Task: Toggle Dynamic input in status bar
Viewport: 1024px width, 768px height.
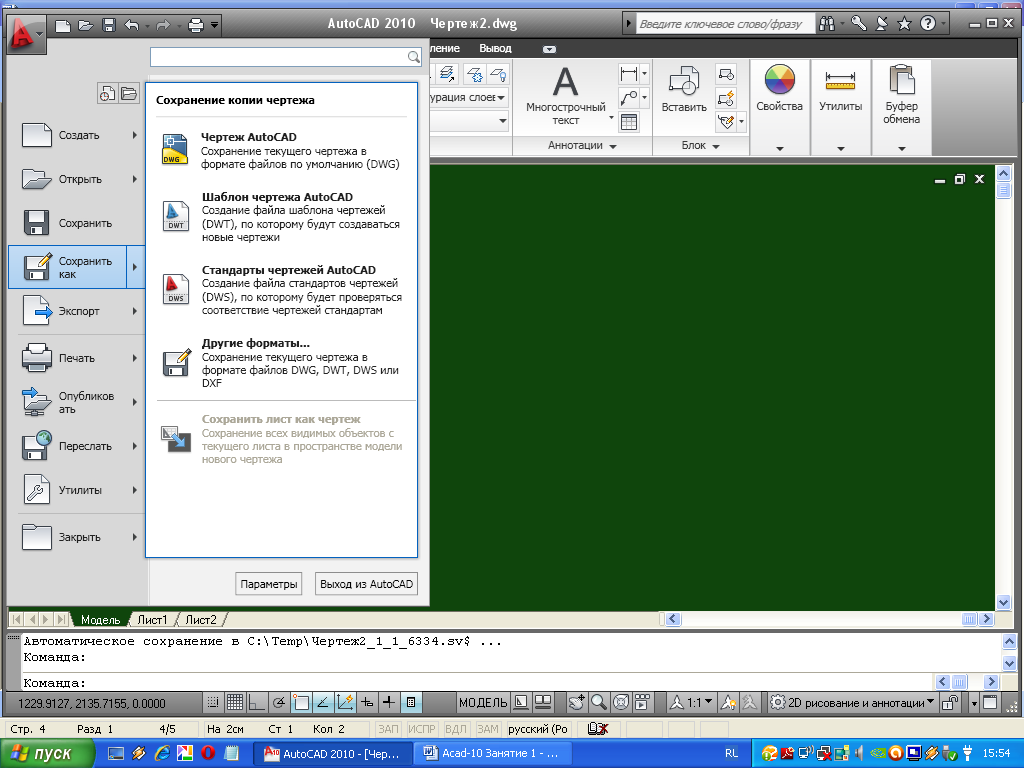Action: click(x=367, y=703)
